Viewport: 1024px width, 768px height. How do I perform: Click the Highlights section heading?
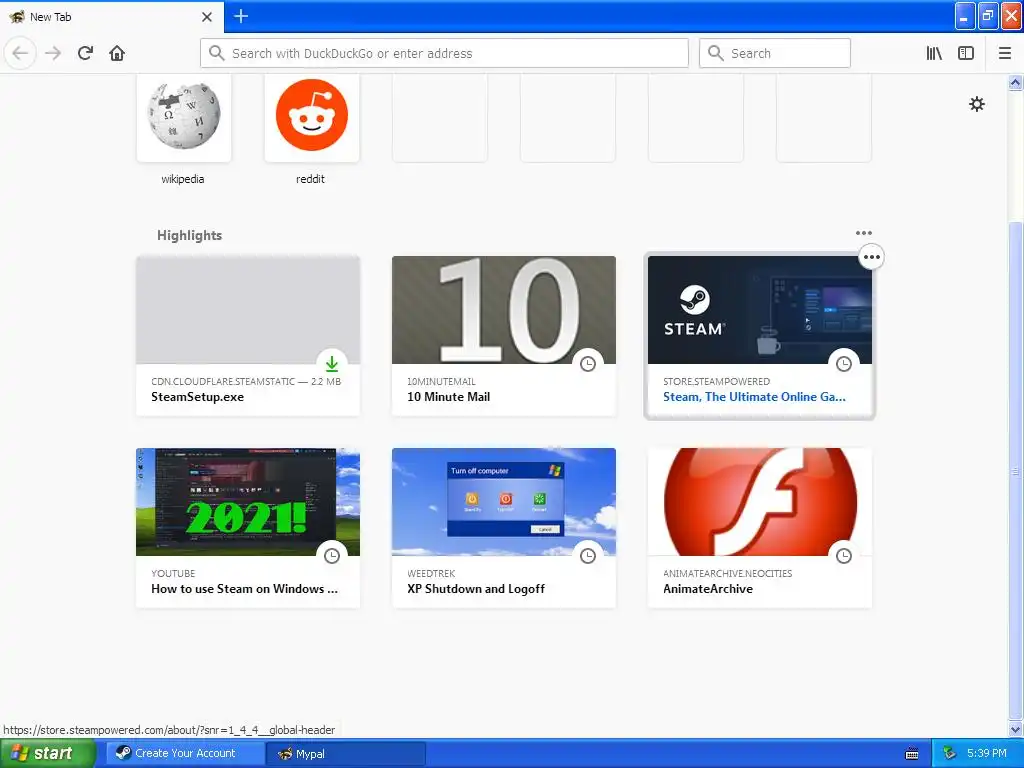pyautogui.click(x=189, y=236)
